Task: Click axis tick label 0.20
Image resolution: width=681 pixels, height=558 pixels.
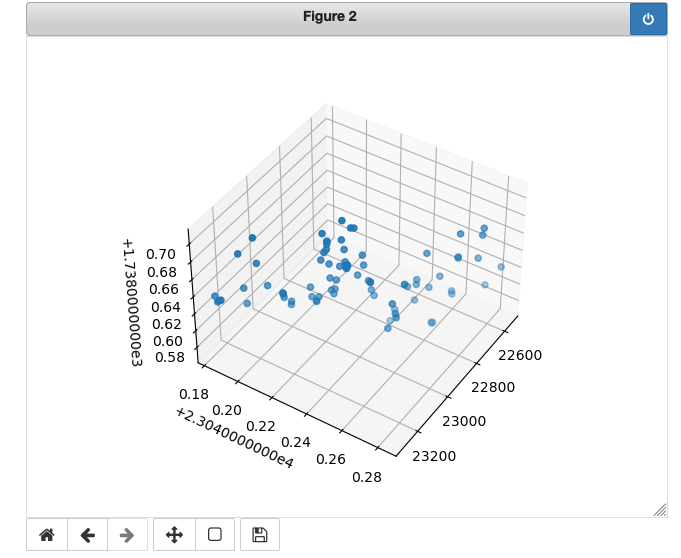Action: (227, 410)
